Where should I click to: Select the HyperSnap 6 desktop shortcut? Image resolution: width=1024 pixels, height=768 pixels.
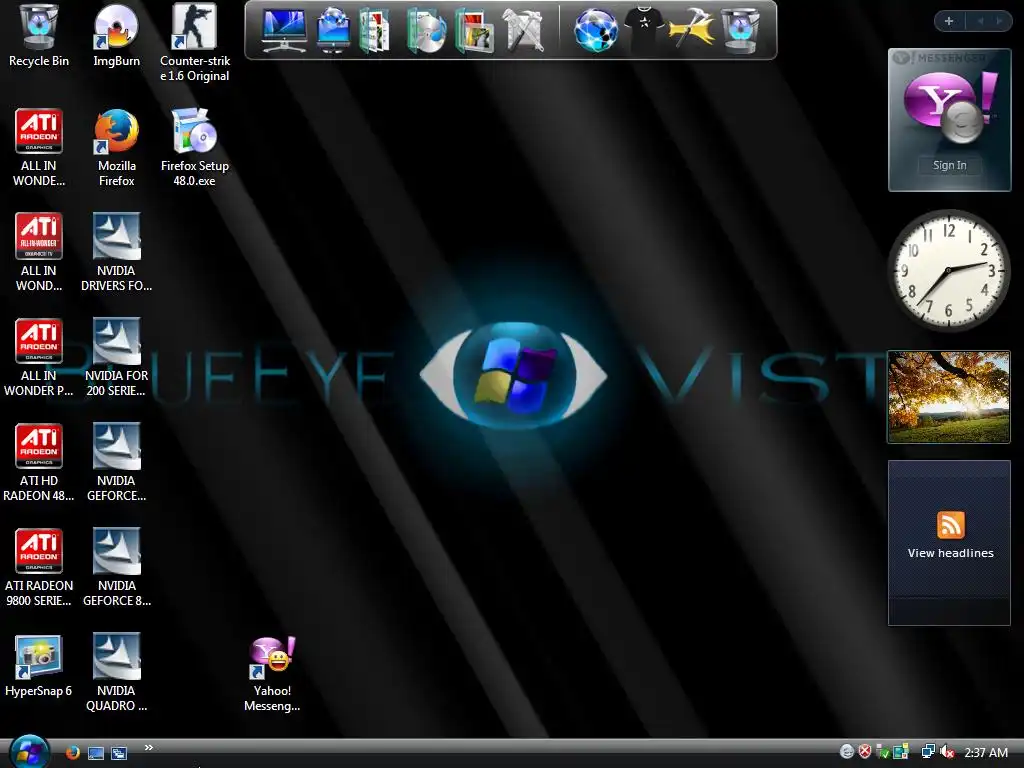39,666
